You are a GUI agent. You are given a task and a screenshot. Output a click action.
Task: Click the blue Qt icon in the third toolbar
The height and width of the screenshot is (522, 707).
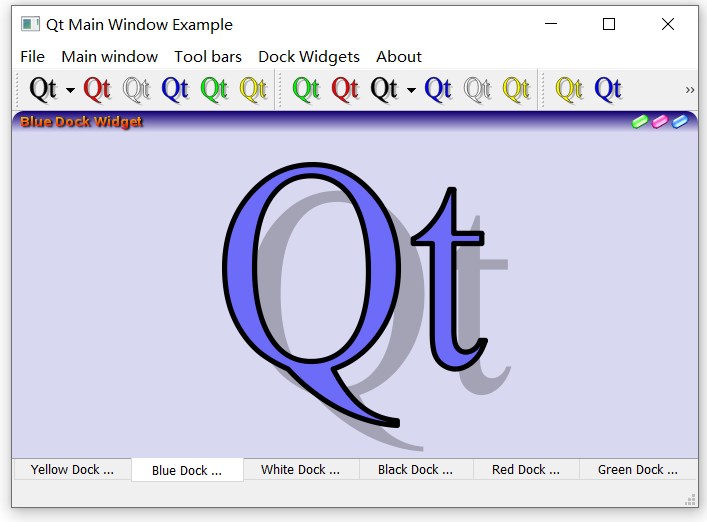pos(608,89)
